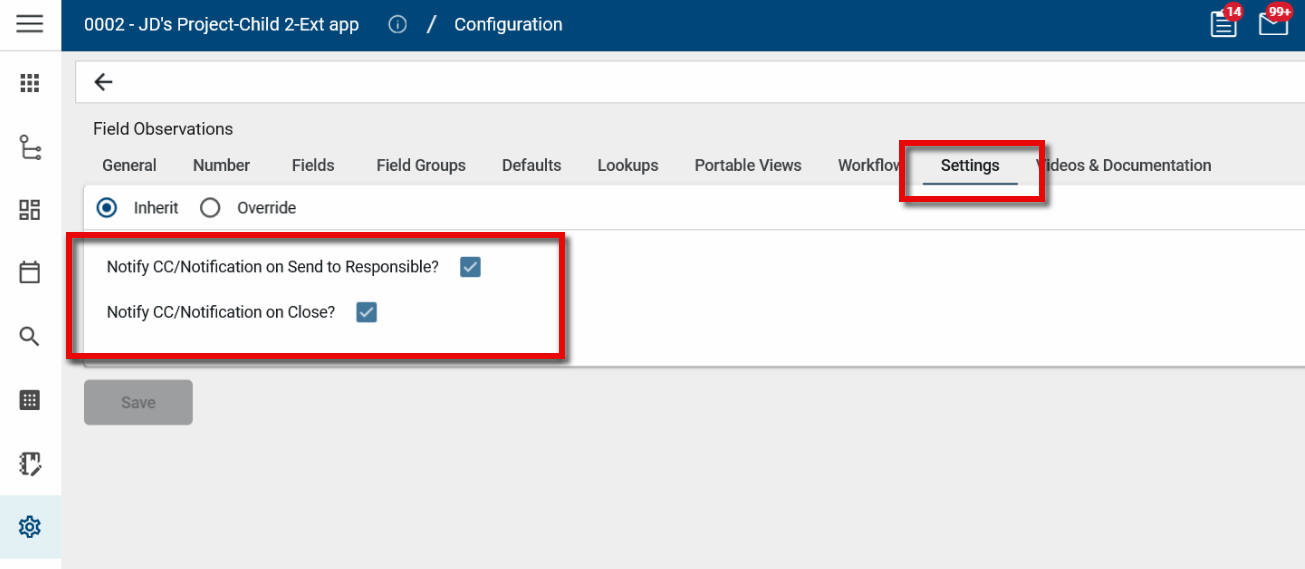Open the mail inbox icon with 99+ badge
The image size is (1305, 569).
(x=1273, y=24)
